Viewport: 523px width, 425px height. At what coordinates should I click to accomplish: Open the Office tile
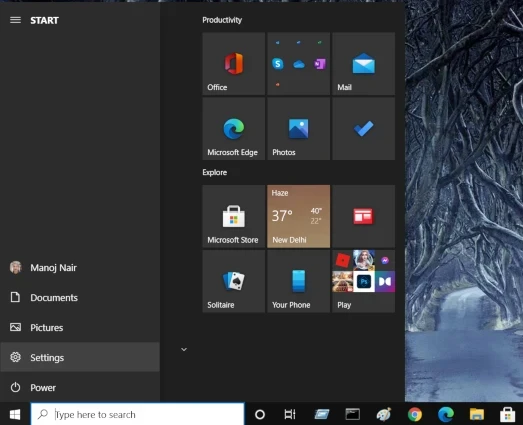[233, 63]
